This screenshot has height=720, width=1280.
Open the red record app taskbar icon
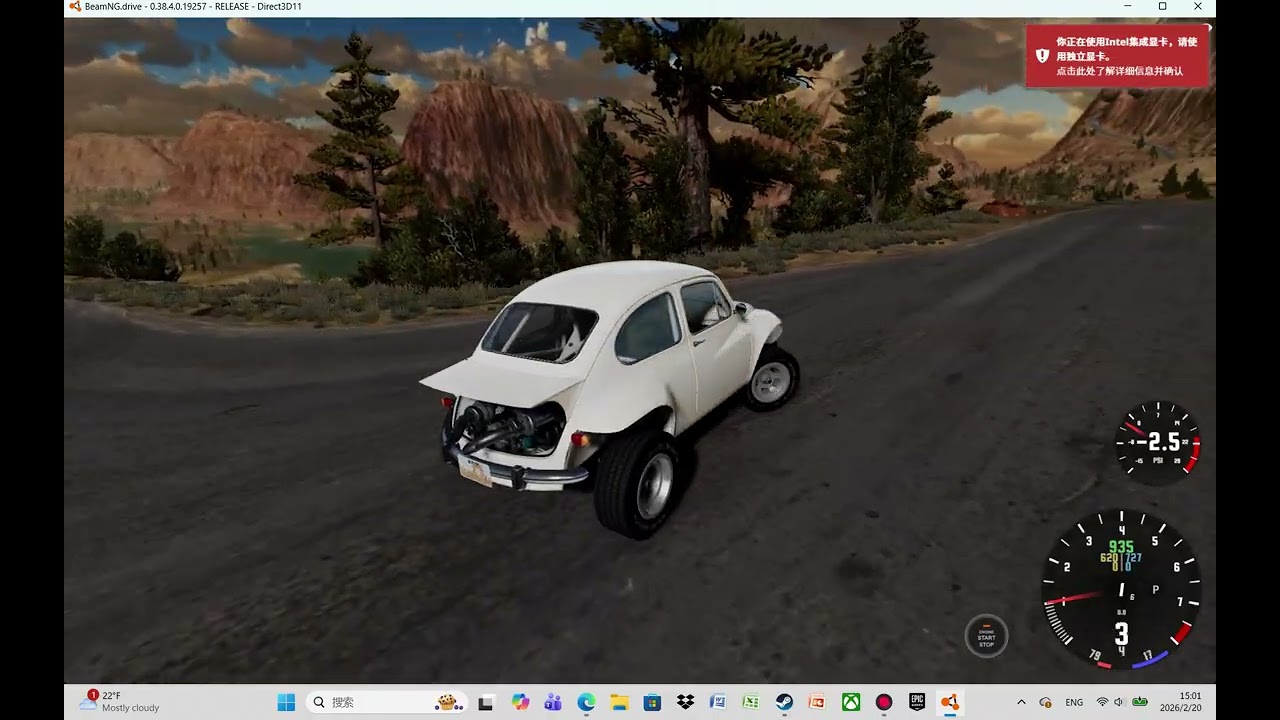[x=884, y=702]
